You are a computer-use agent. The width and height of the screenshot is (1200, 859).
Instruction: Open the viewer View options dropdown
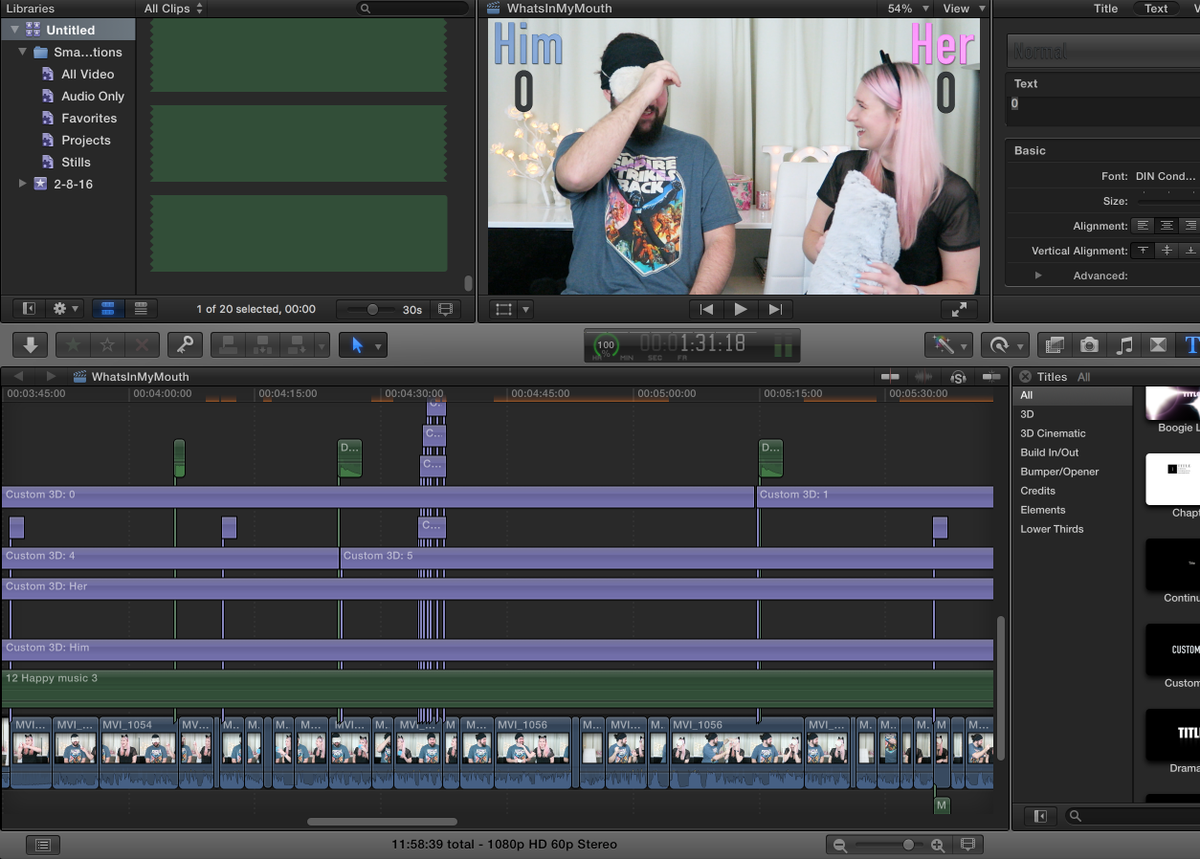pyautogui.click(x=964, y=8)
